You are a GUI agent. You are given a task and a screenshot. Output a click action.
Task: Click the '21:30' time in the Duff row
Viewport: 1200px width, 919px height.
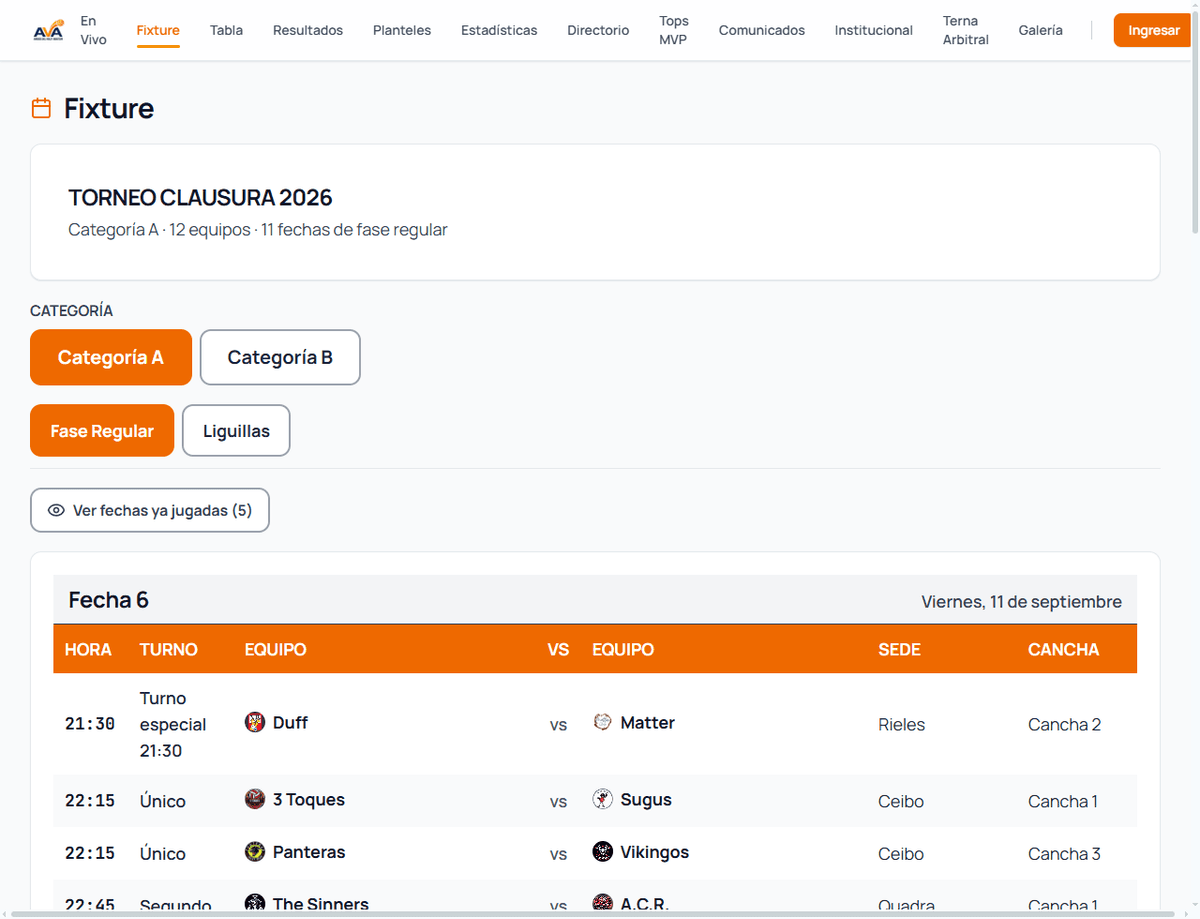[x=90, y=724]
